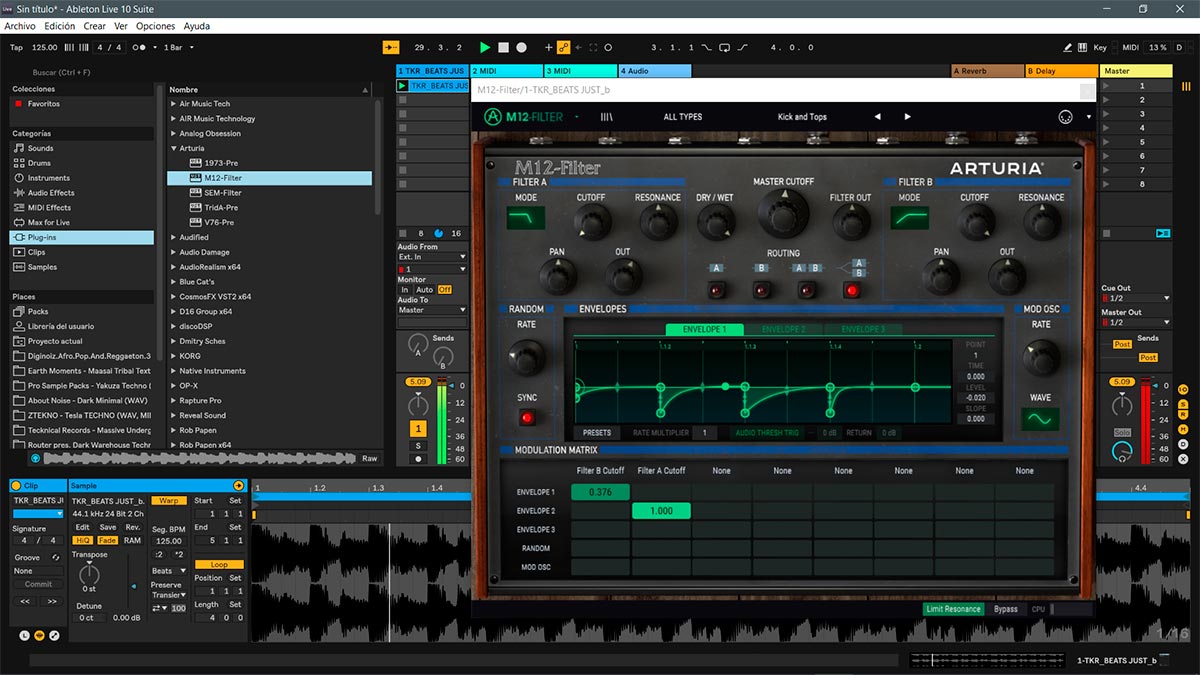This screenshot has width=1200, height=675.
Task: Set Monitor to In
Action: pos(404,290)
